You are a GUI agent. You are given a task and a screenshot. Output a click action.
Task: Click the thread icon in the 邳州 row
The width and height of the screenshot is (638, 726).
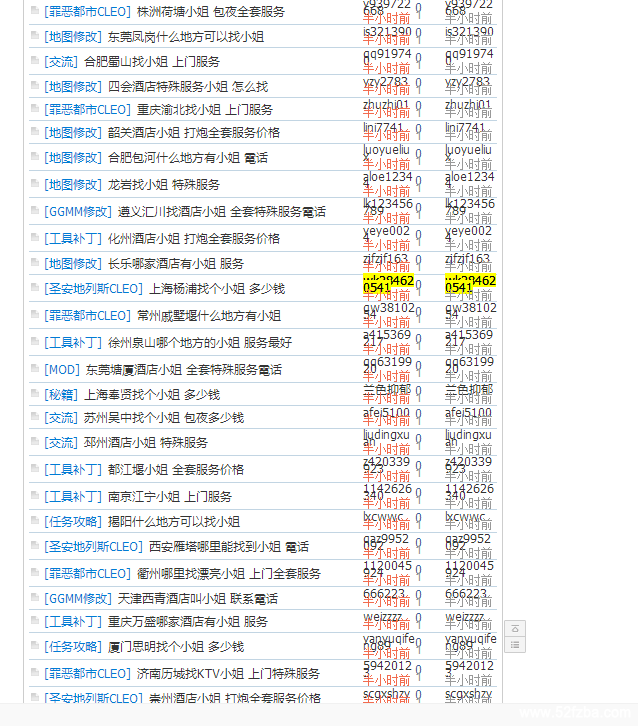click(34, 441)
